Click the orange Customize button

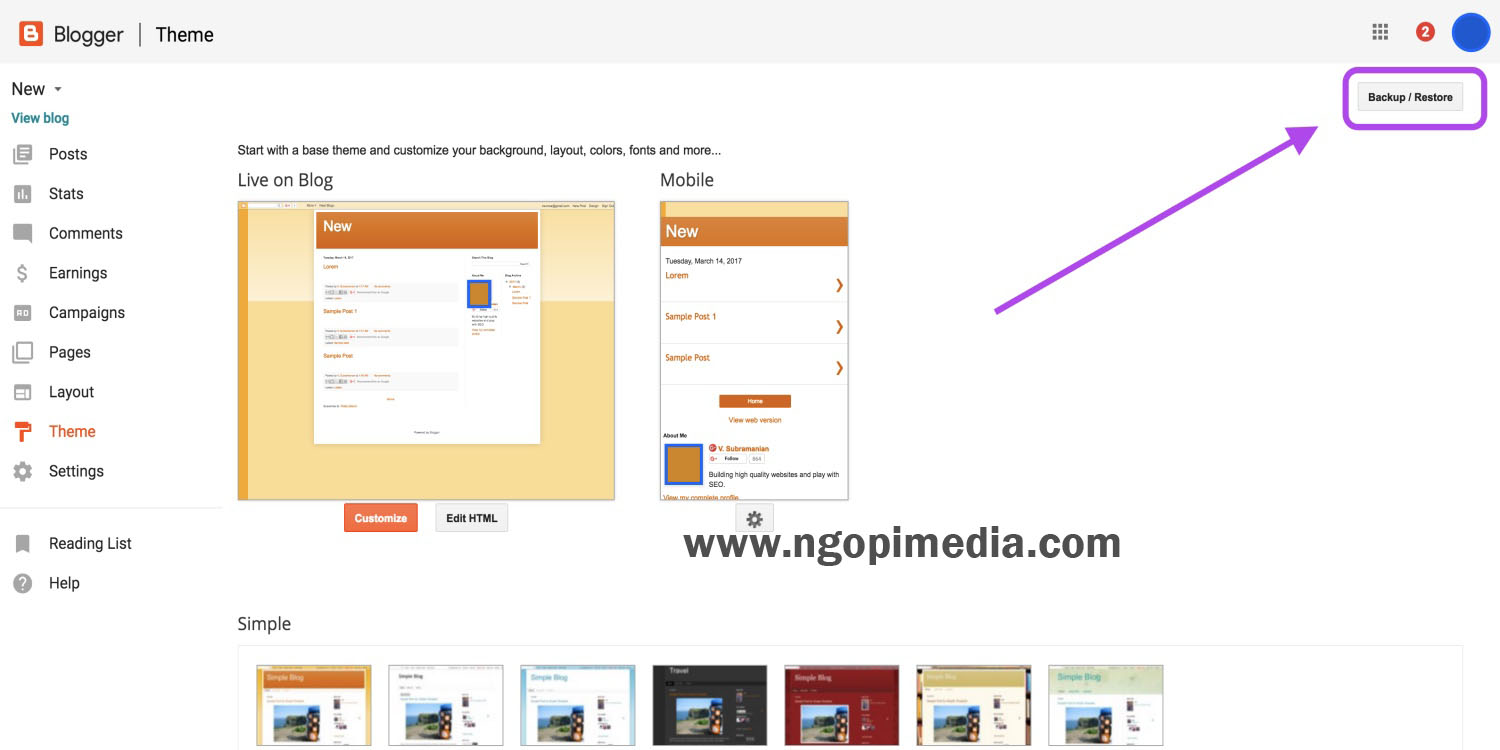pyautogui.click(x=381, y=518)
